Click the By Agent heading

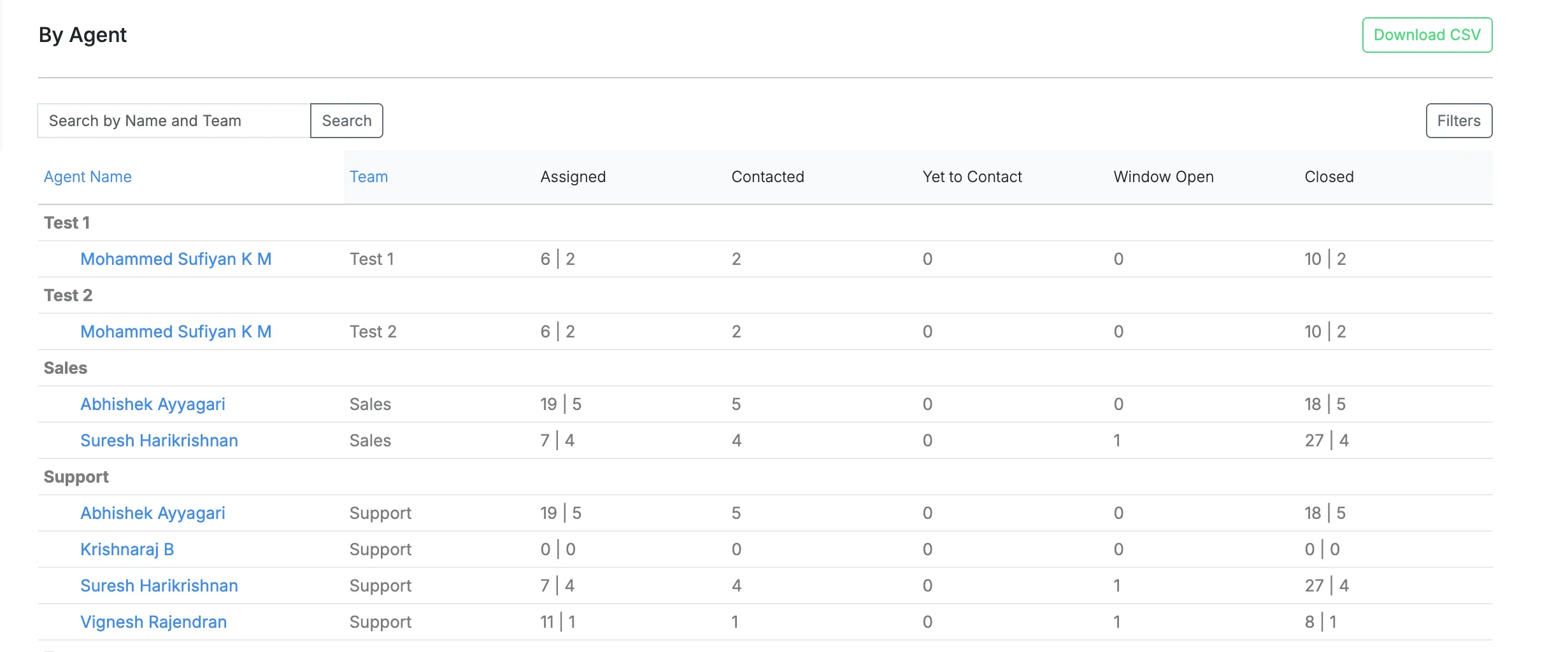point(83,34)
